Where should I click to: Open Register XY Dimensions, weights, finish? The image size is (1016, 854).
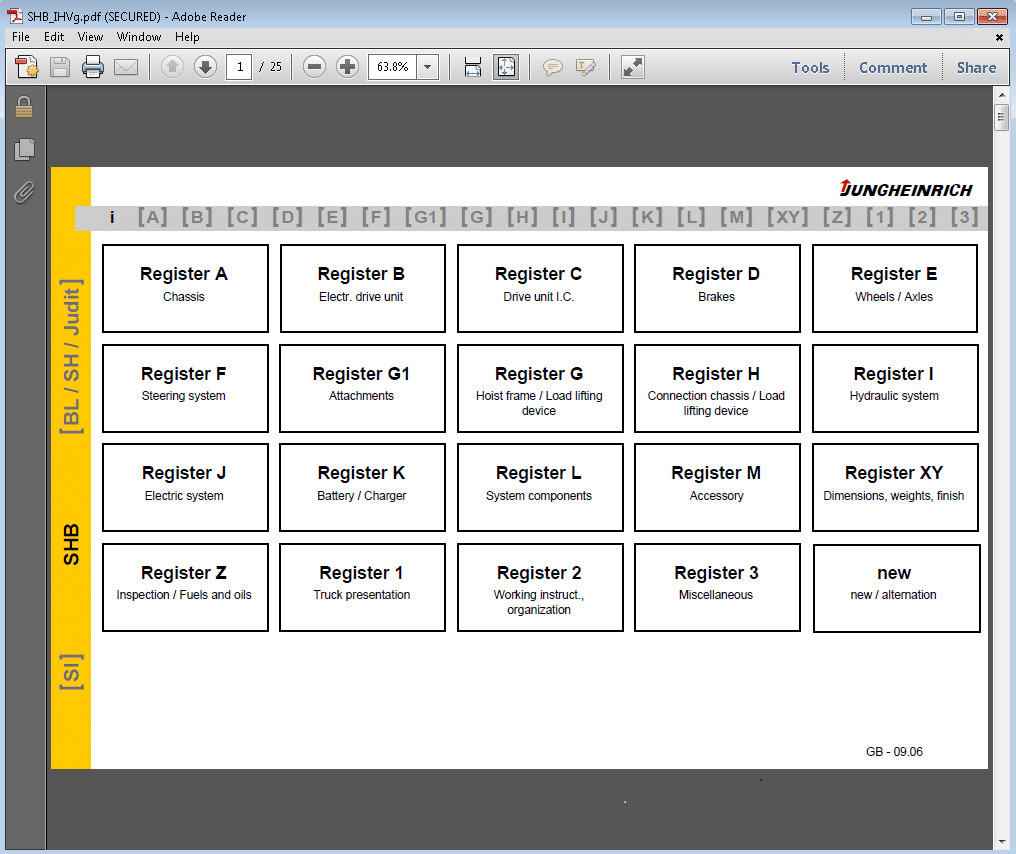click(x=895, y=487)
